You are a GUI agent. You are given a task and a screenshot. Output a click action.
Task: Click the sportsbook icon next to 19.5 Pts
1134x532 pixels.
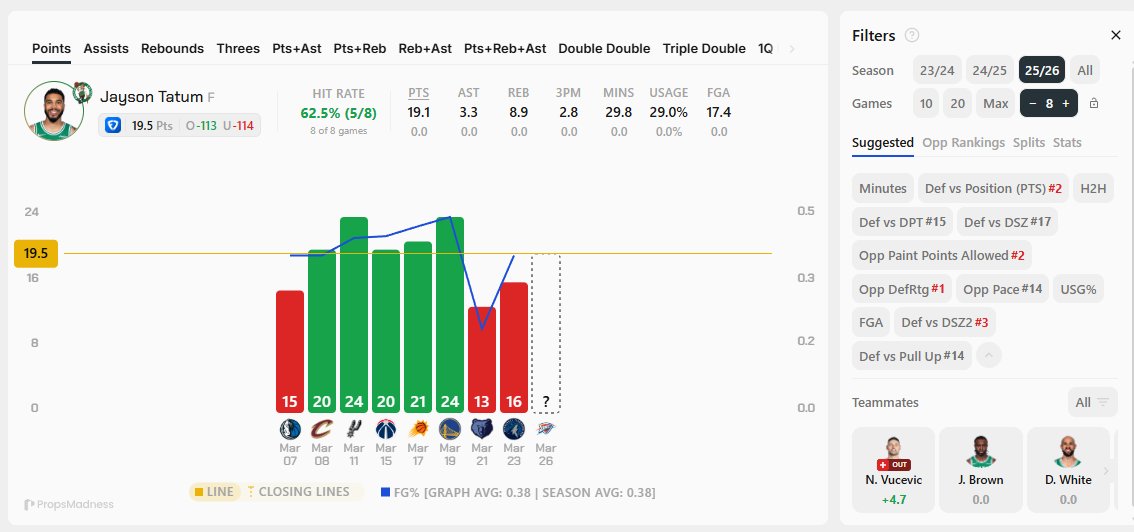point(115,126)
